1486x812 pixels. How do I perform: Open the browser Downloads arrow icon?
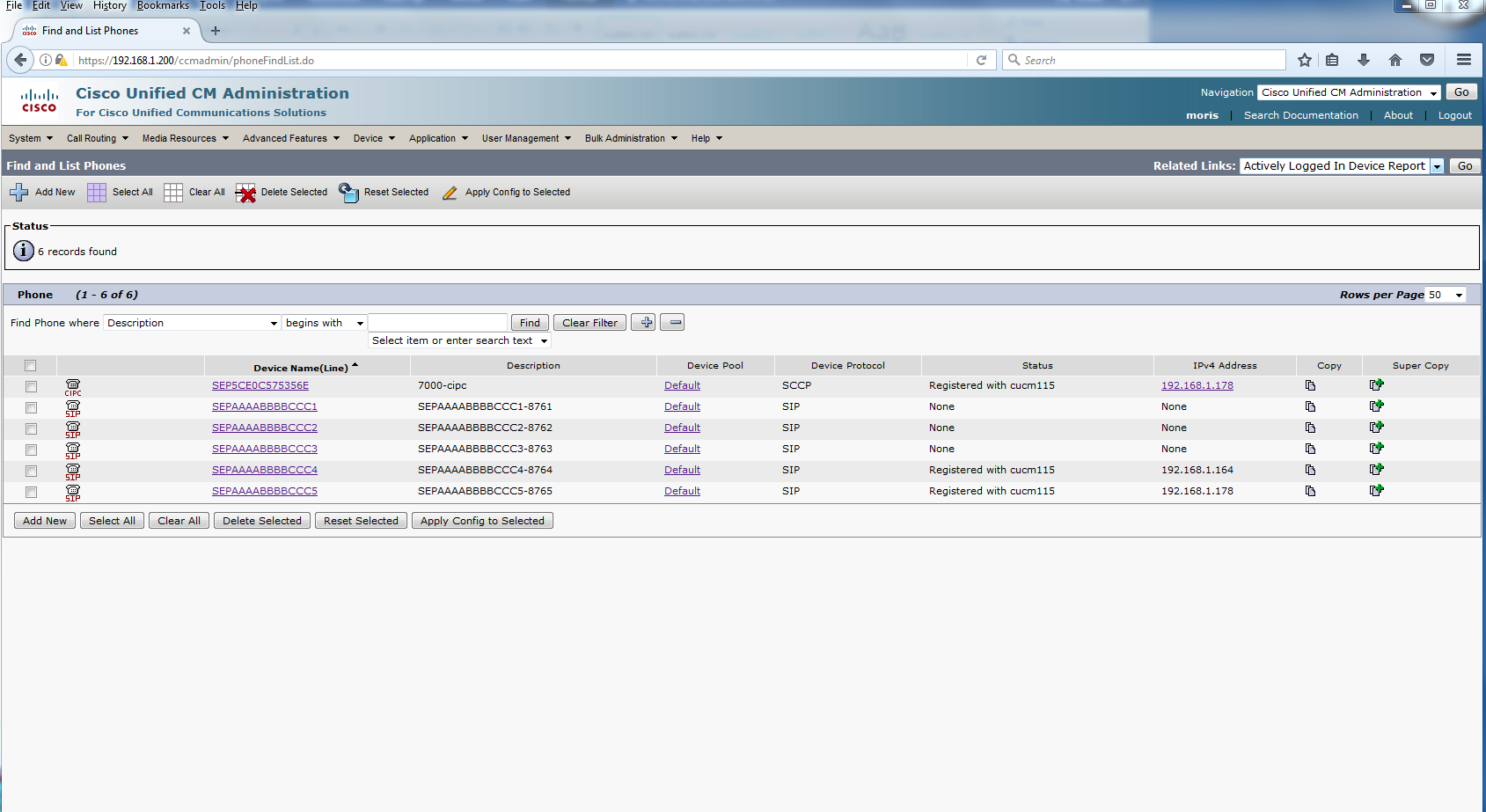tap(1364, 60)
